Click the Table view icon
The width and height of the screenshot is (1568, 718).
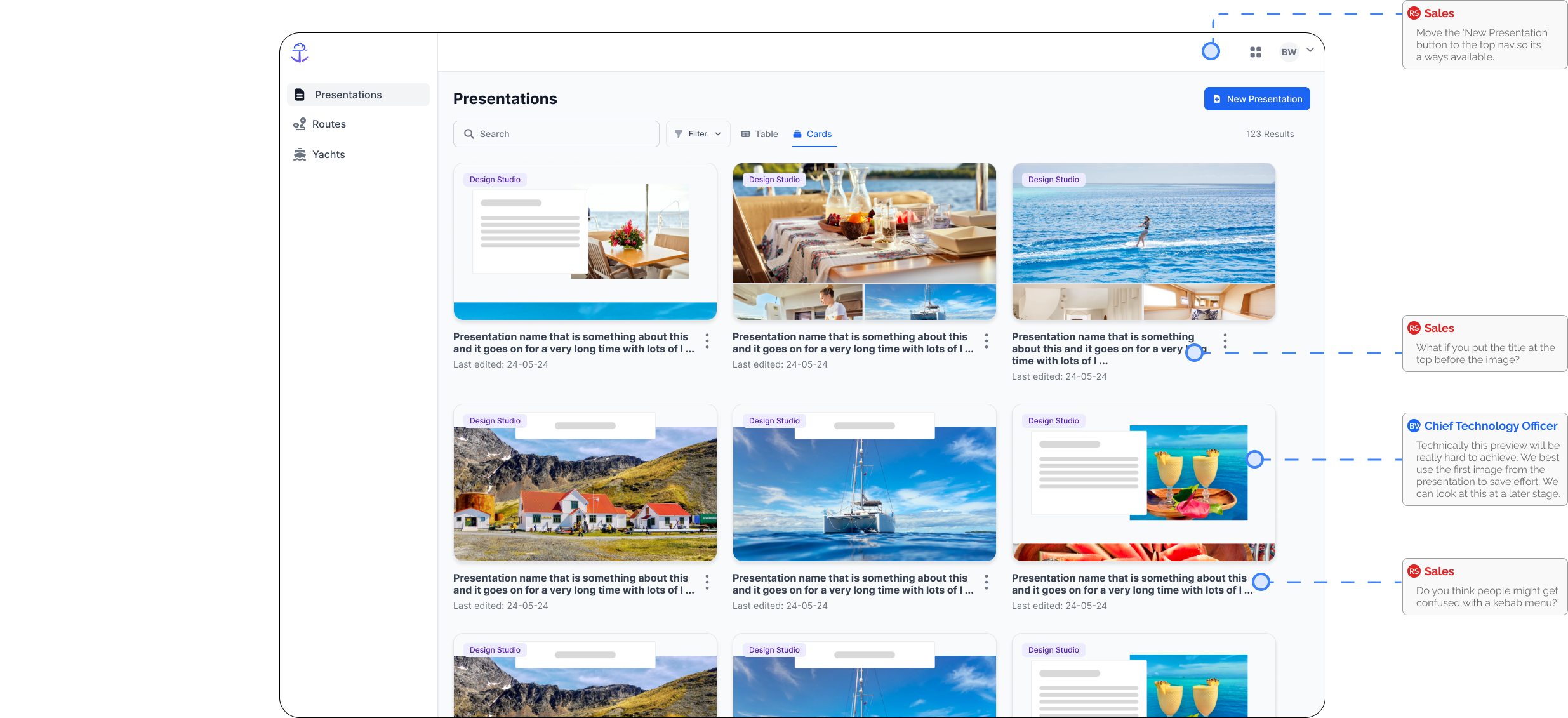tap(745, 134)
